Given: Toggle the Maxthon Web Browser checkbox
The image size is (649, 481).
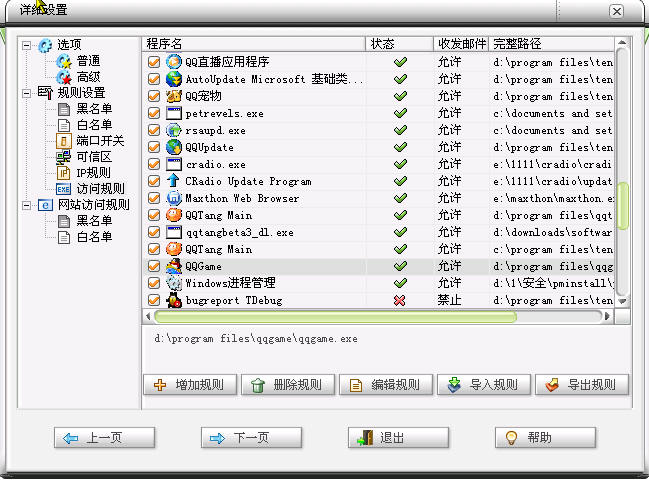Looking at the screenshot, I should pyautogui.click(x=154, y=198).
